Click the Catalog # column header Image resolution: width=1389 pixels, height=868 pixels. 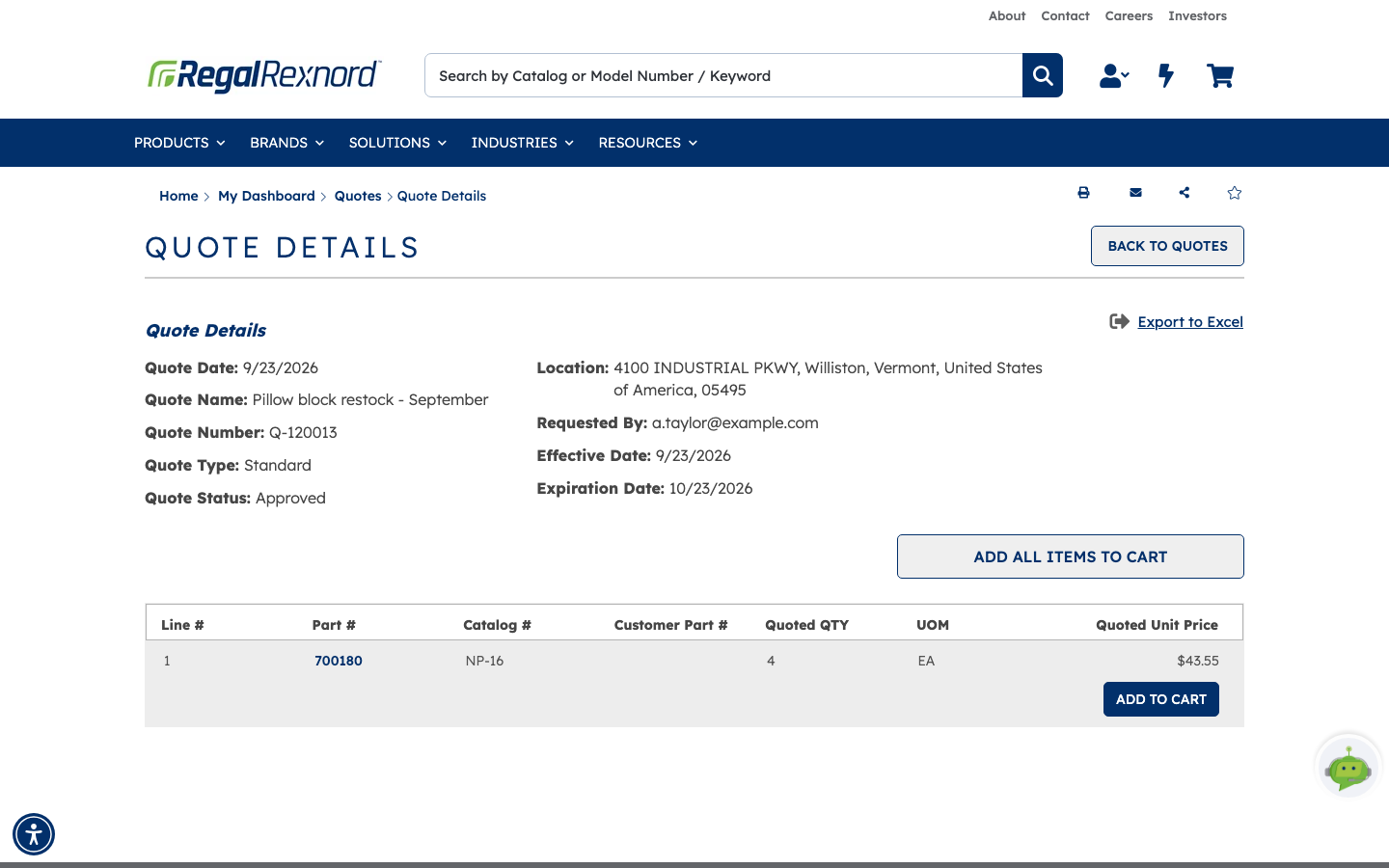(x=497, y=625)
